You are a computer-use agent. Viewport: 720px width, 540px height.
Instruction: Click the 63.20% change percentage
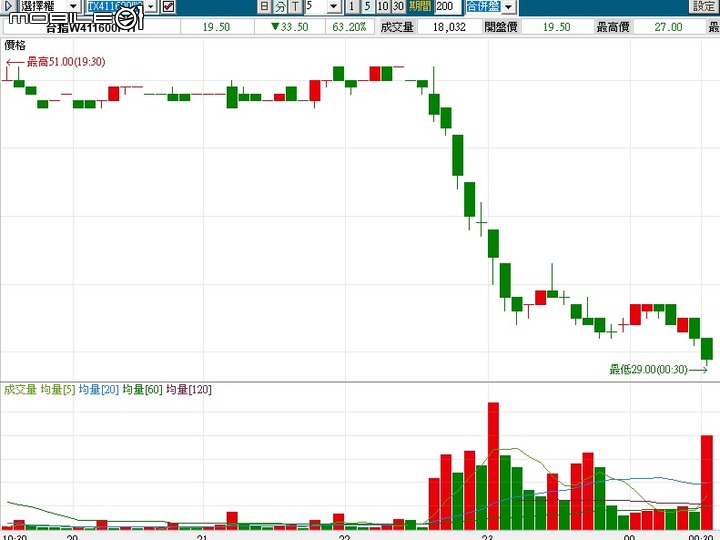coord(349,27)
